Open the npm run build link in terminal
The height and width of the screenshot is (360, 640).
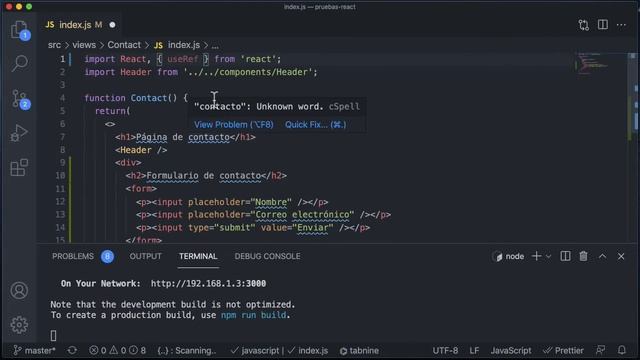[x=253, y=315]
